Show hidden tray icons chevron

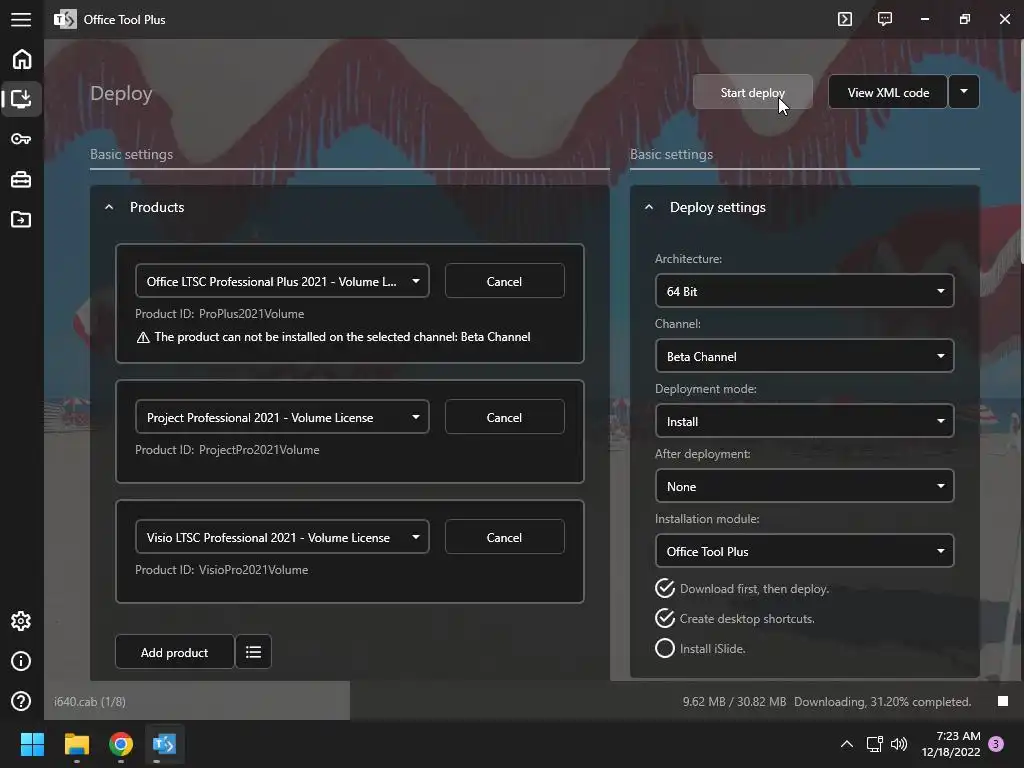point(846,744)
